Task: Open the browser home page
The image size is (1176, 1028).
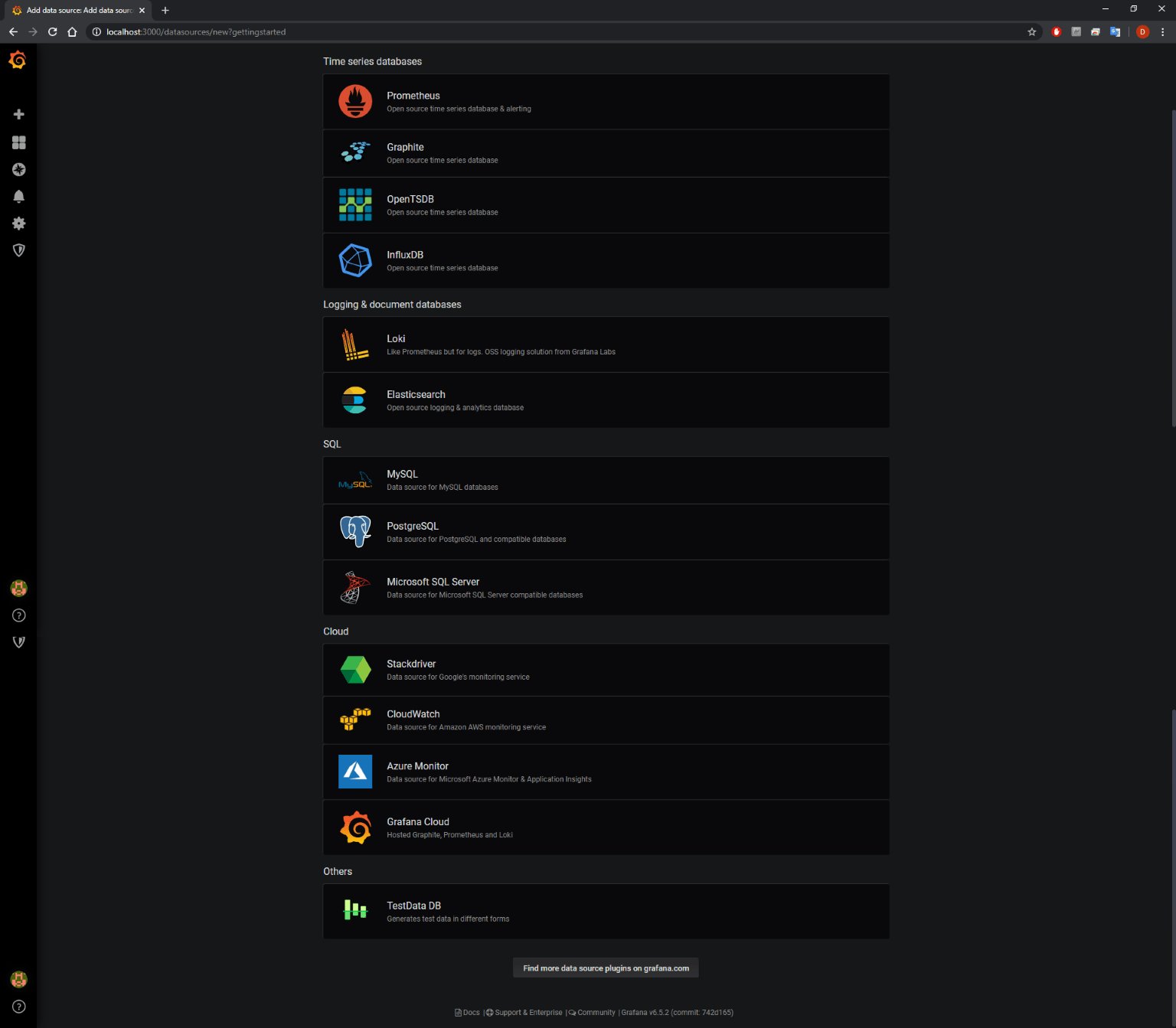Action: point(72,31)
